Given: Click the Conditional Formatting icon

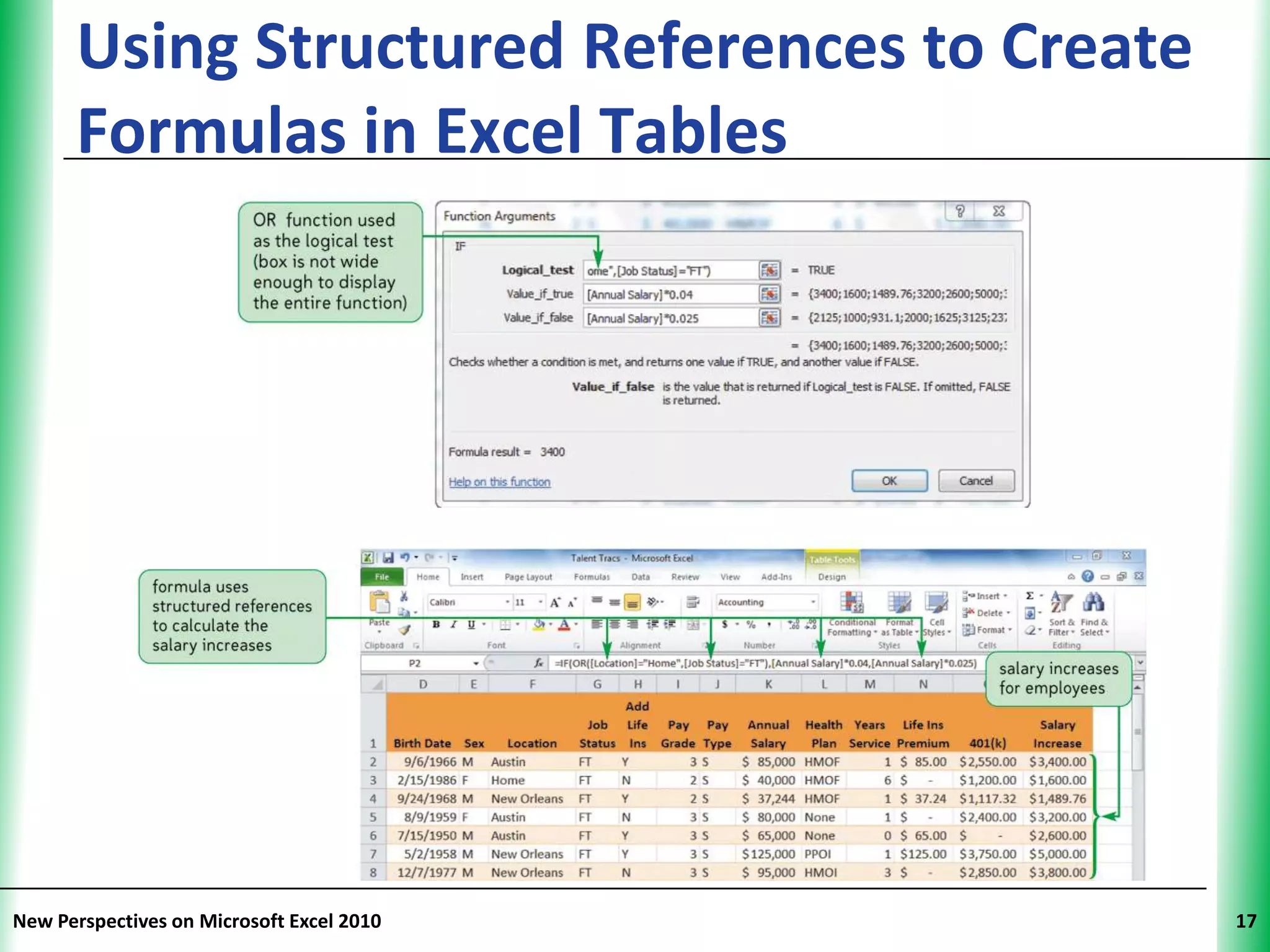Looking at the screenshot, I should [851, 602].
